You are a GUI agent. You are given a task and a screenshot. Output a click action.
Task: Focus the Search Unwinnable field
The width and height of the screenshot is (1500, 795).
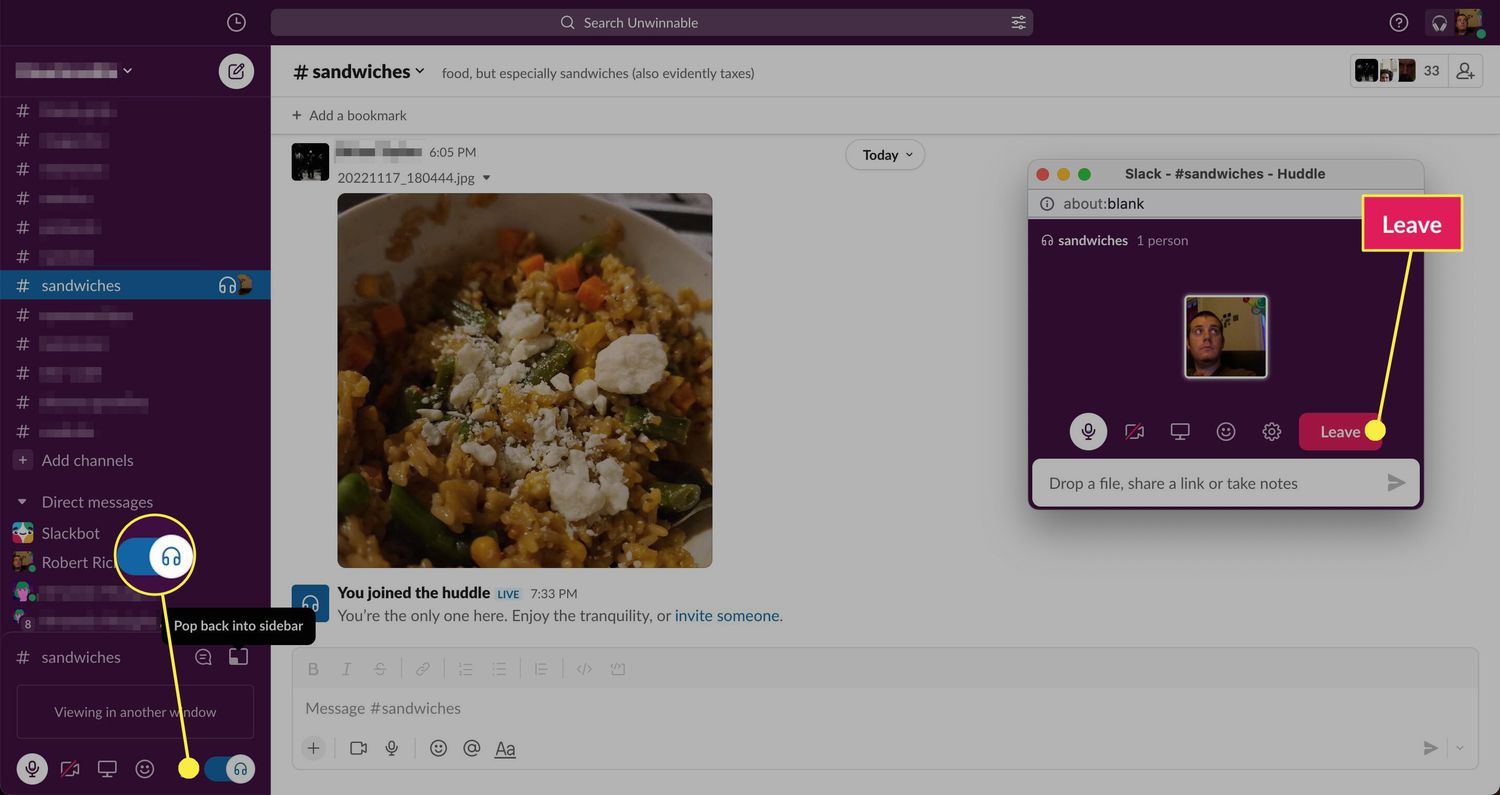652,22
